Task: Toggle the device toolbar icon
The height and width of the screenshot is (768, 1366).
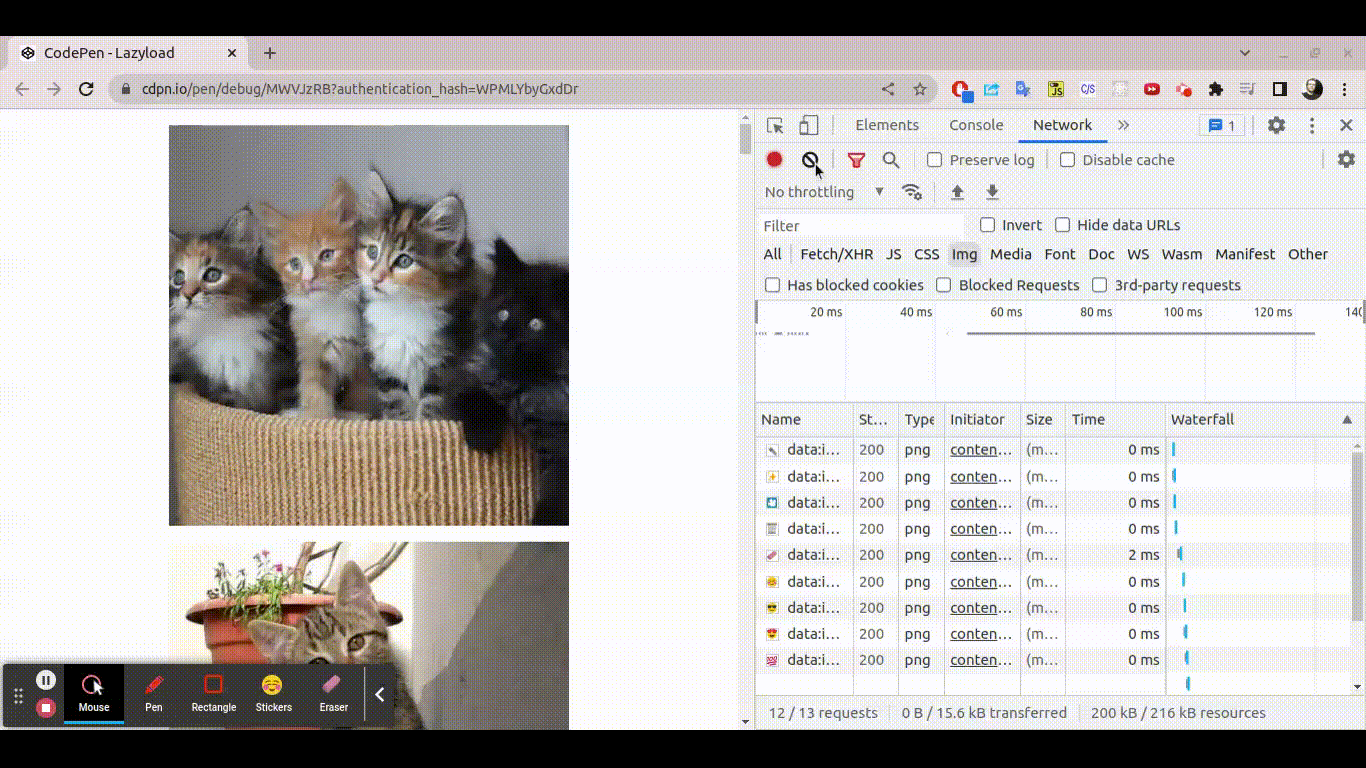Action: [x=809, y=125]
